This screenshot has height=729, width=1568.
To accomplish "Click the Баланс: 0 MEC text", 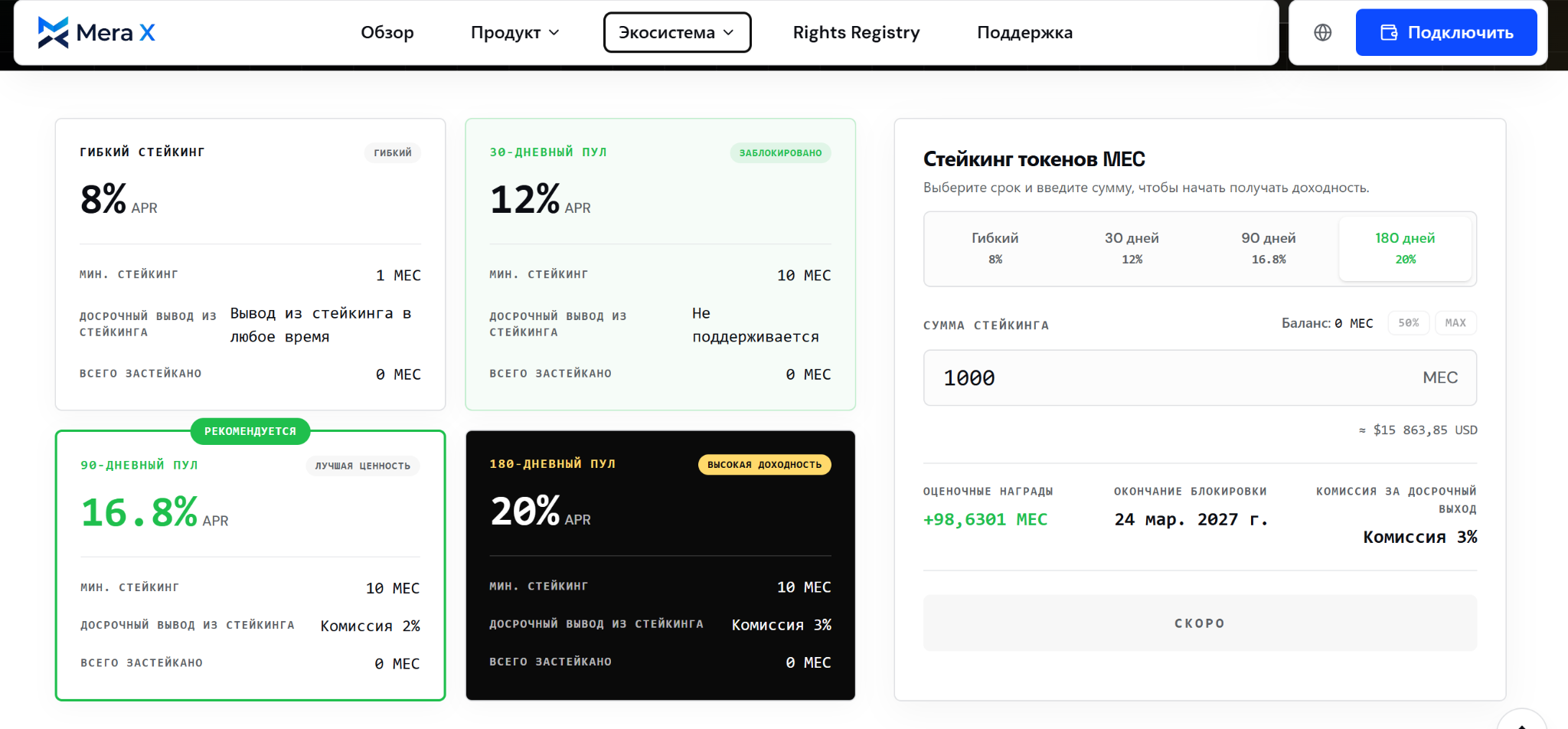I will [x=1327, y=323].
